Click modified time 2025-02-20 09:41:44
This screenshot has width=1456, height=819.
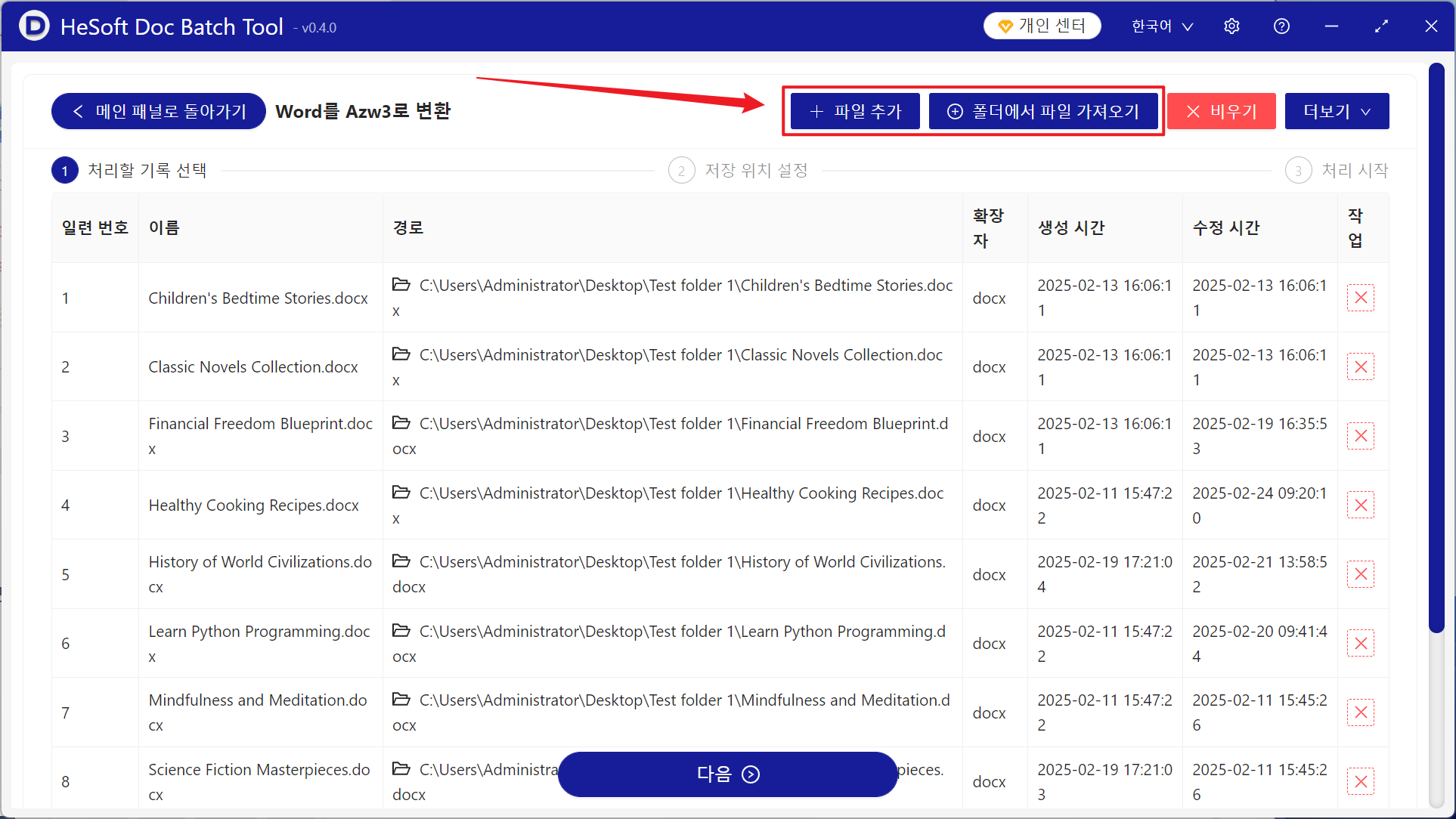click(x=1259, y=644)
